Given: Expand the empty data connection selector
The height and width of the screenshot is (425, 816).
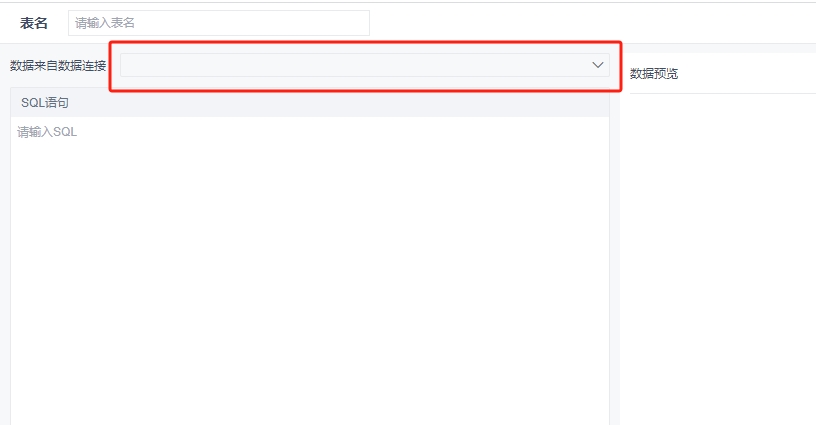Looking at the screenshot, I should click(365, 65).
